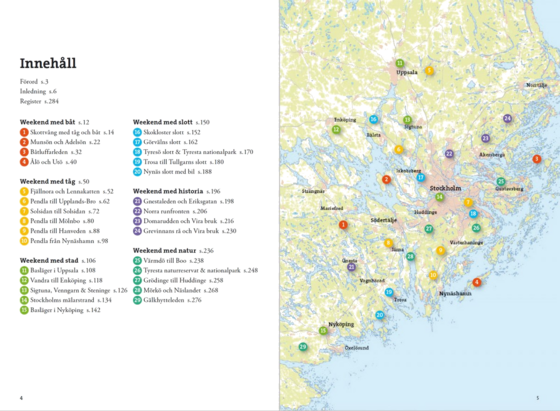This screenshot has width=560, height=411.
Task: Click red map marker 3 in archipelago
Action: pyautogui.click(x=536, y=159)
